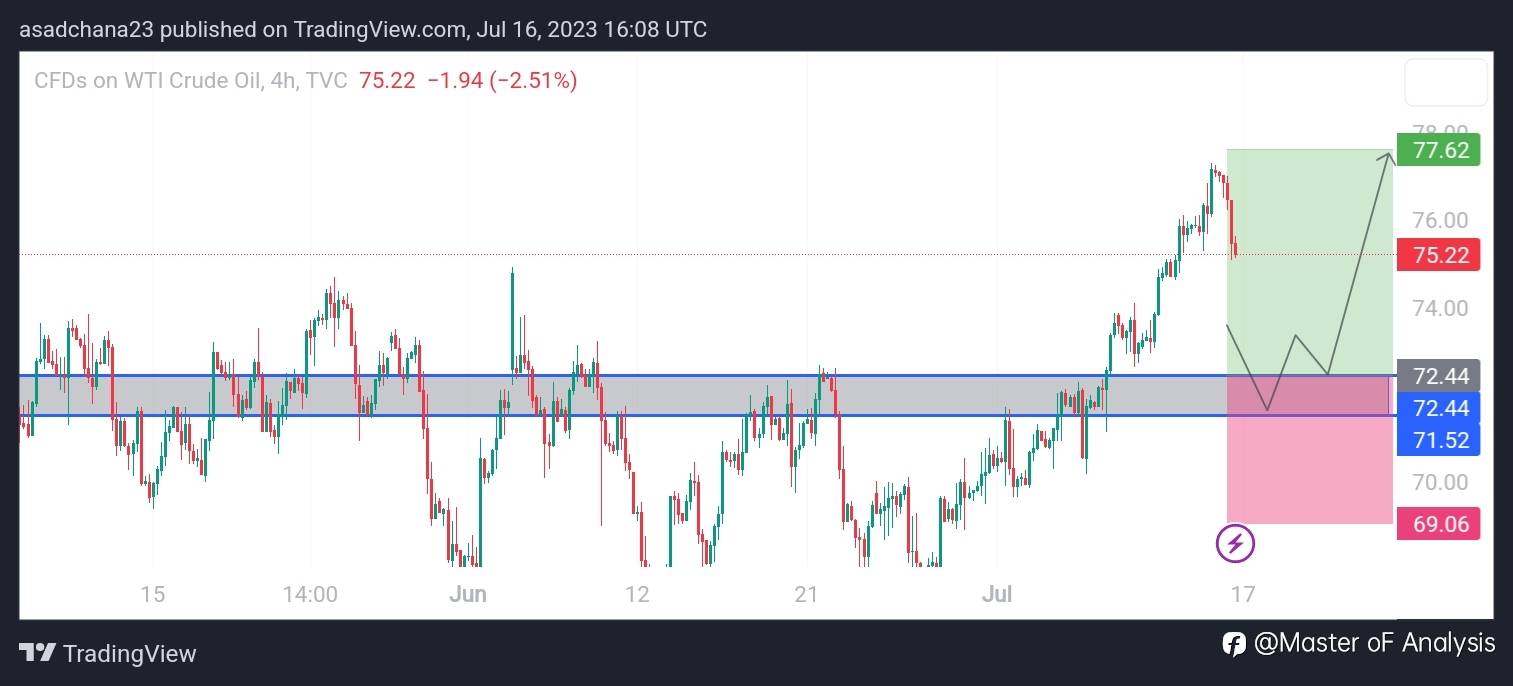Select the pink stop-loss zone below 72.44

coord(1308,470)
